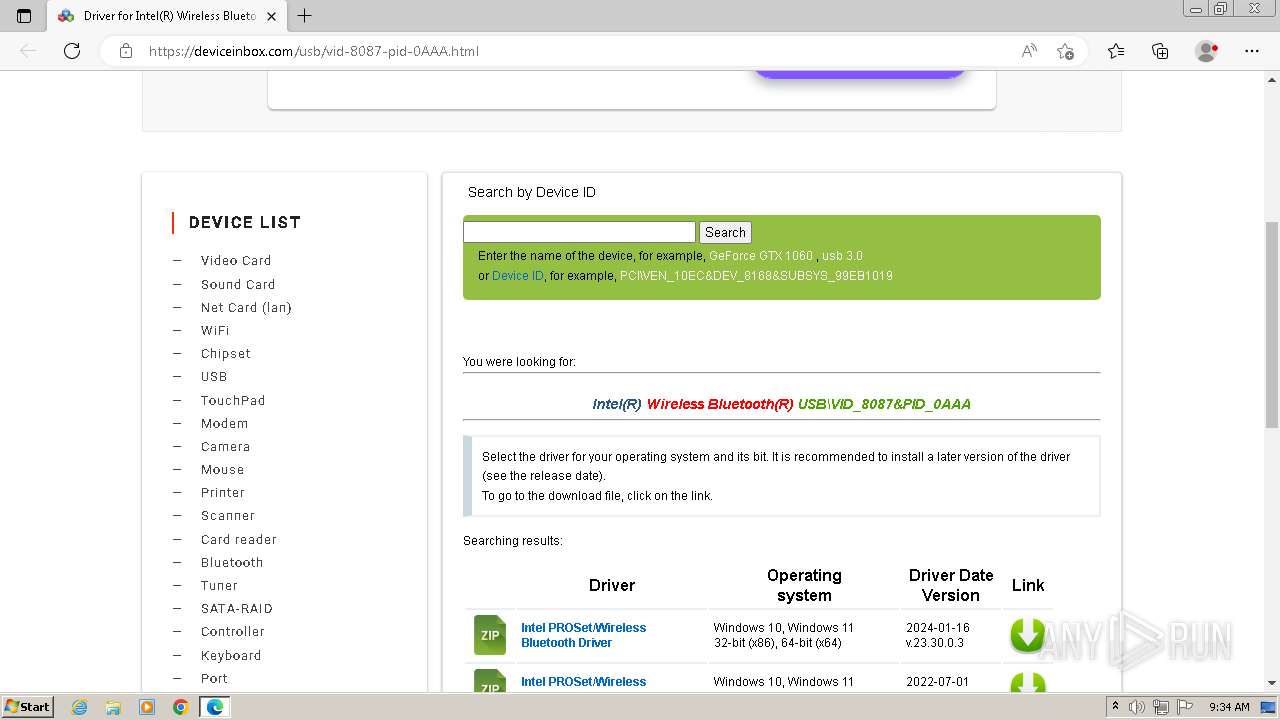This screenshot has width=1280, height=720.
Task: Open the Printer category
Action: point(223,492)
